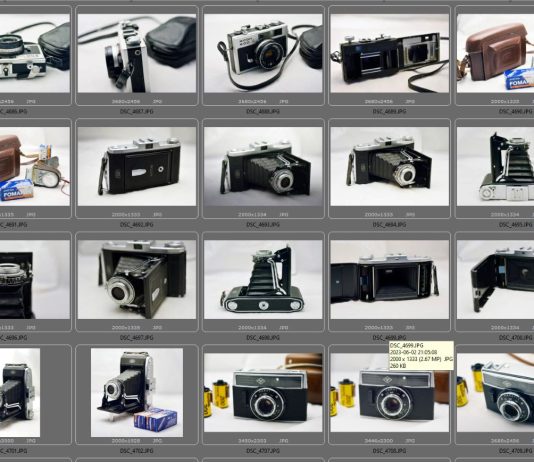Pick the DSC_4690.JPG brown leather case photo
Screen dimensions: 534x462
[495, 53]
